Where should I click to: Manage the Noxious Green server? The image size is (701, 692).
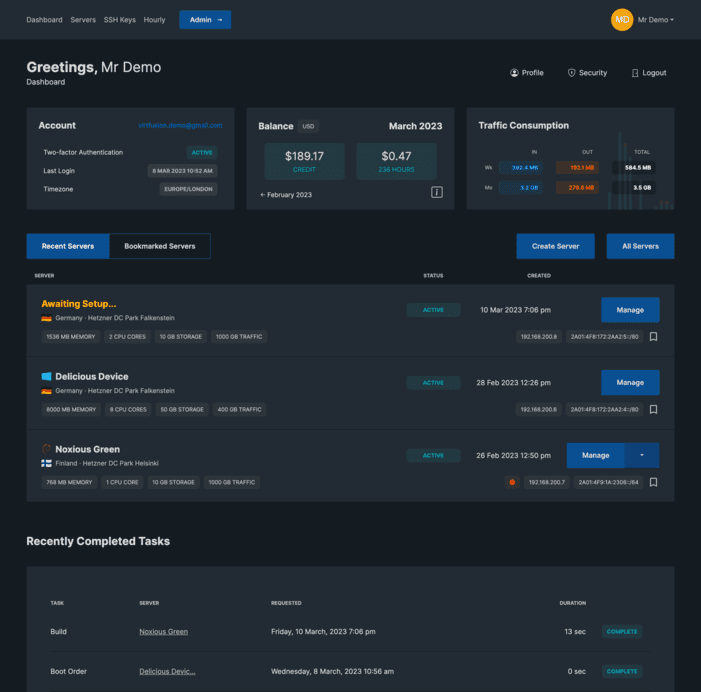coord(595,455)
